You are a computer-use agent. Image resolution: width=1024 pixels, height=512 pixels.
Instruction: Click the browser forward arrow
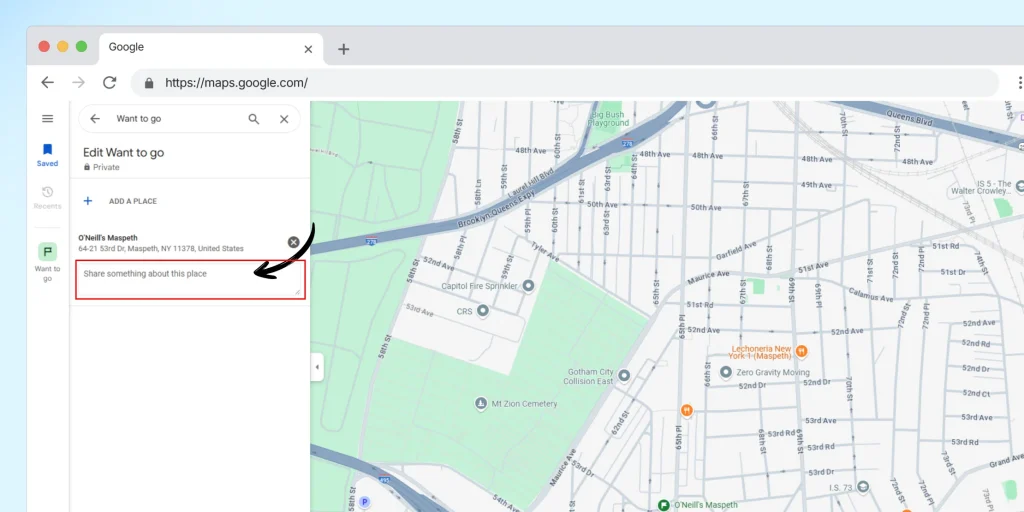pos(78,82)
